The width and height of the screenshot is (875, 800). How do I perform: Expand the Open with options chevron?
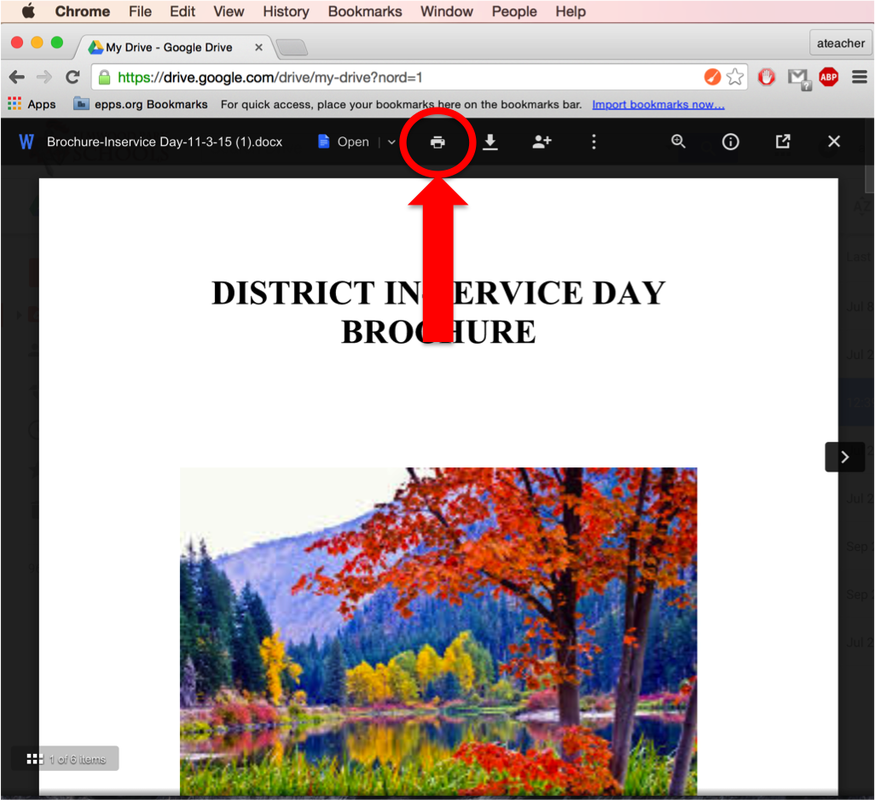click(x=391, y=142)
